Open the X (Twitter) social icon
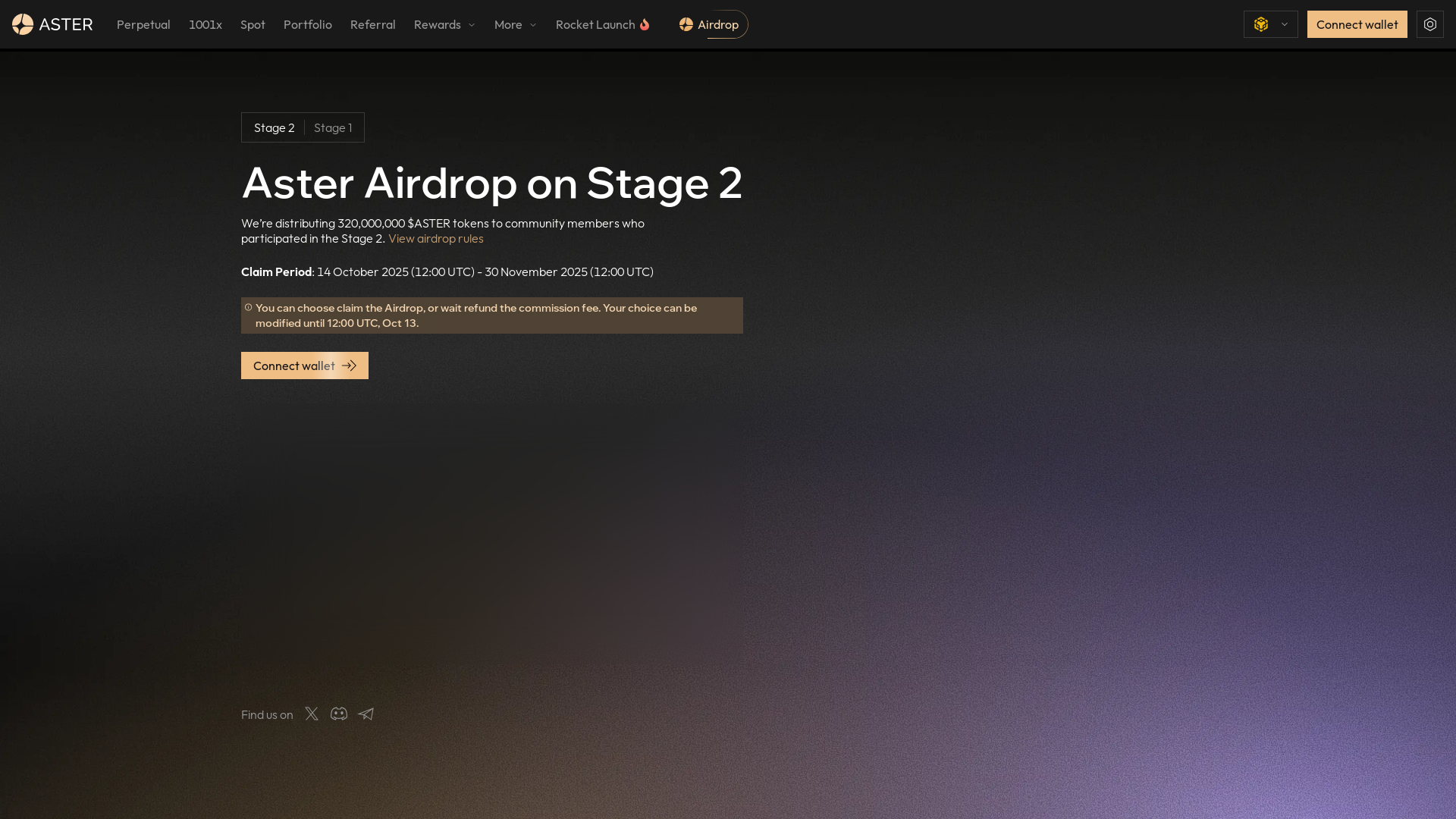The image size is (1456, 819). point(312,714)
